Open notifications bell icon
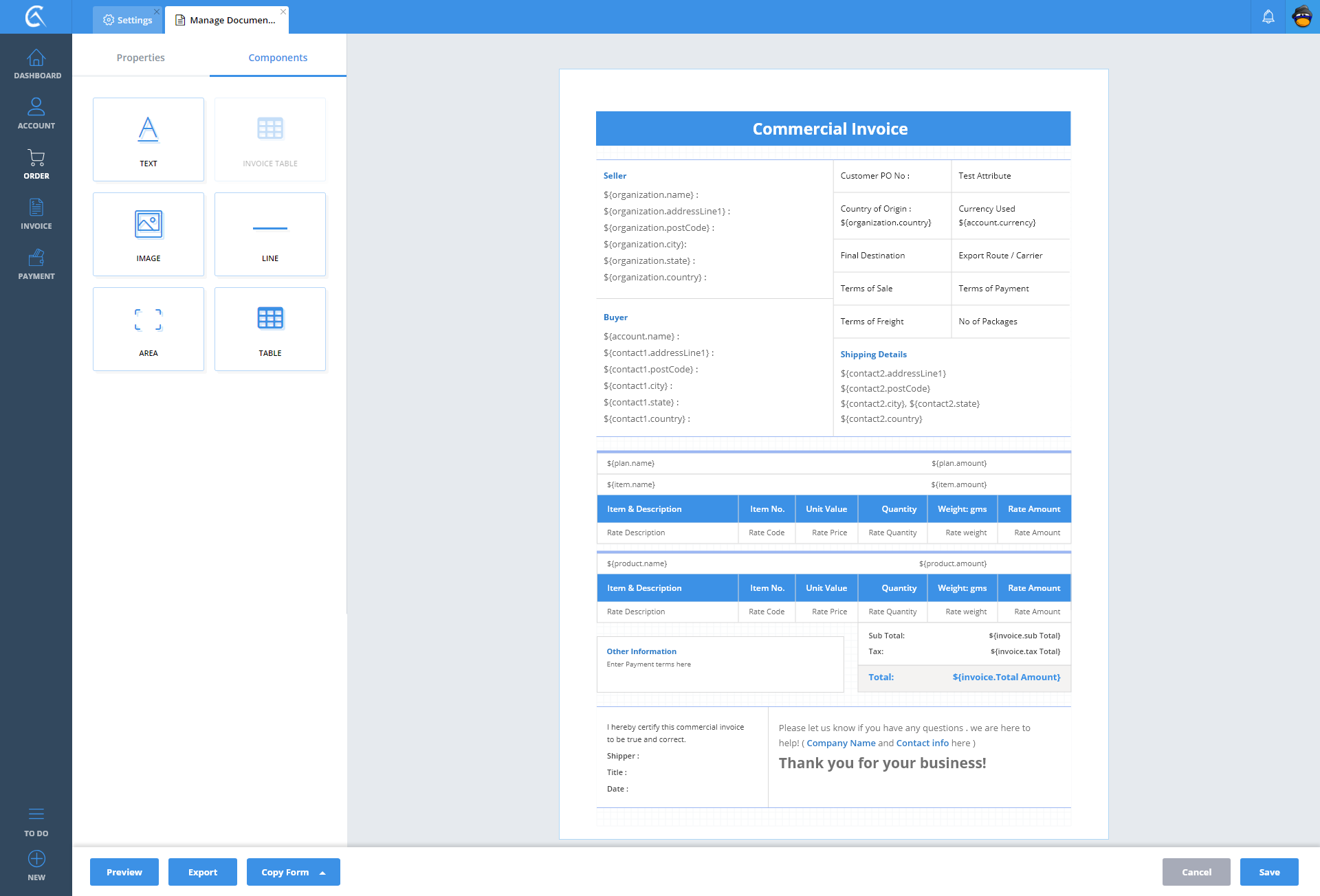The height and width of the screenshot is (896, 1320). click(1268, 17)
